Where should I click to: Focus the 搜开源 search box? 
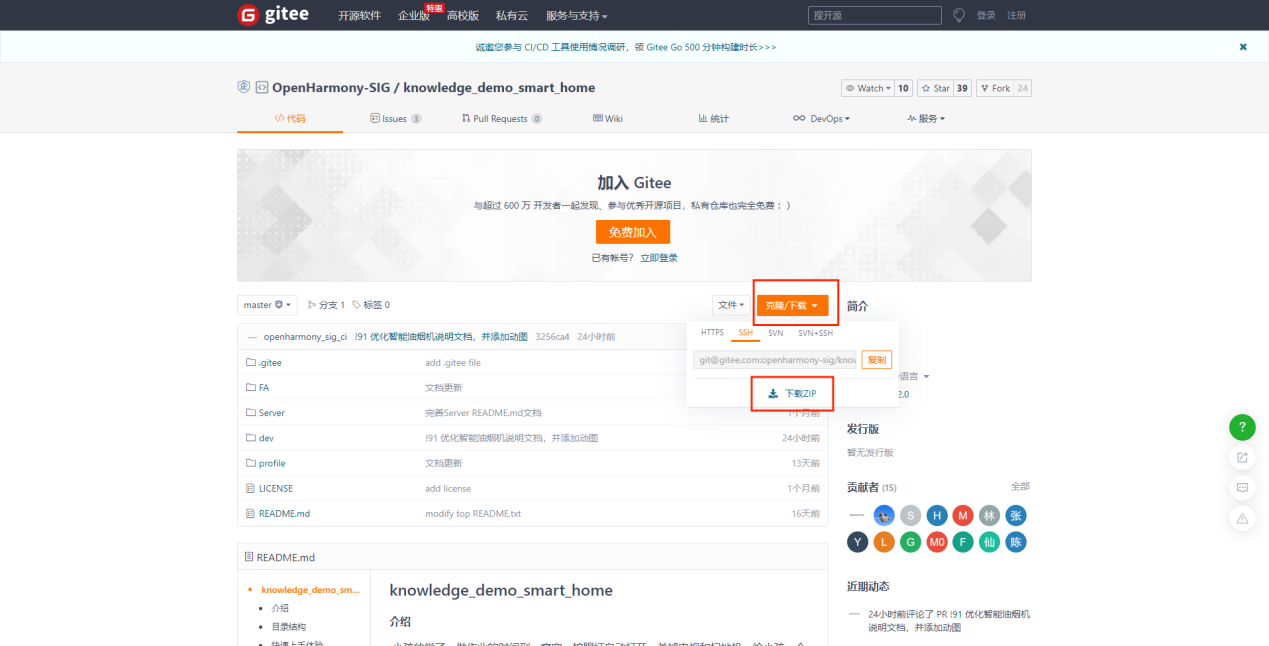point(875,15)
